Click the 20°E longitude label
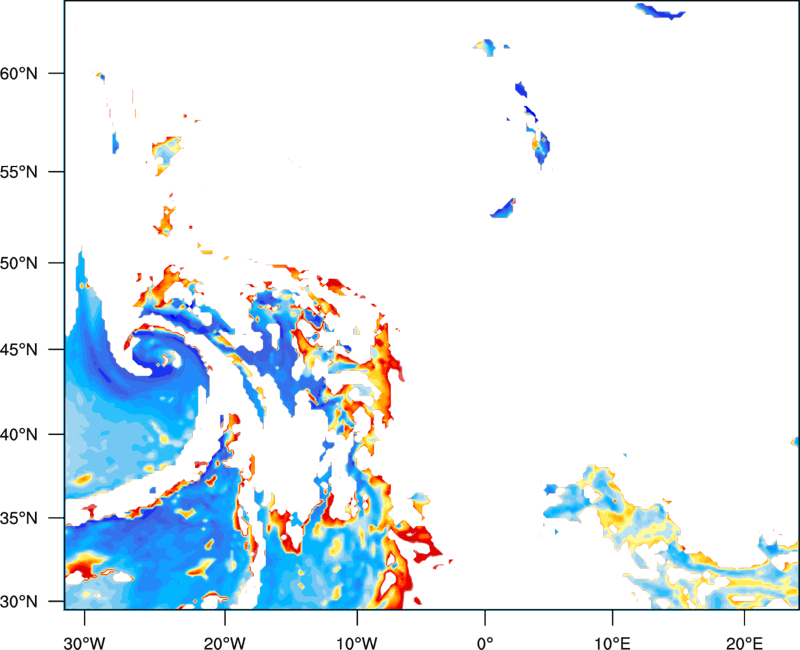This screenshot has width=800, height=650. click(x=744, y=643)
